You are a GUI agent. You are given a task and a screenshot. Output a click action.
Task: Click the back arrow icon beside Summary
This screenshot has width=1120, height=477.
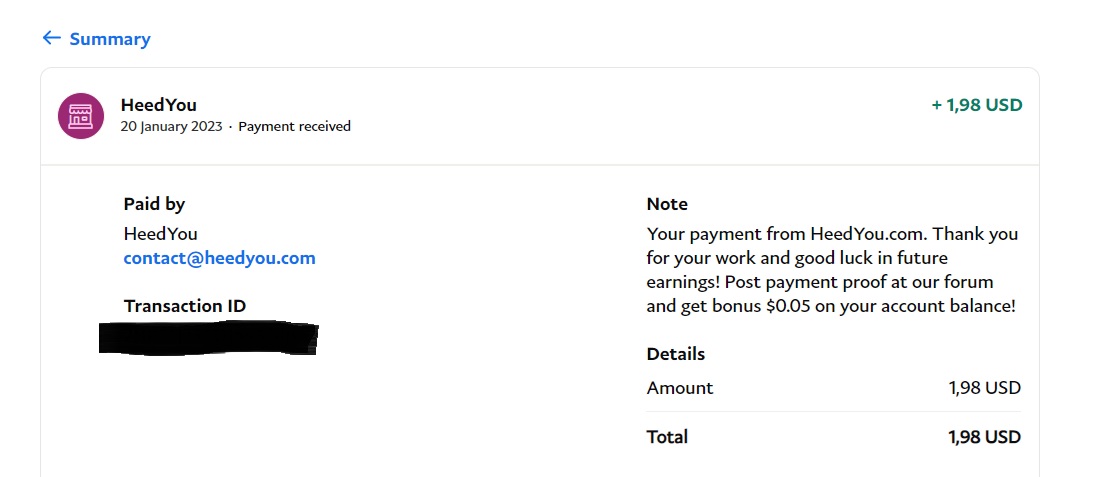[51, 38]
